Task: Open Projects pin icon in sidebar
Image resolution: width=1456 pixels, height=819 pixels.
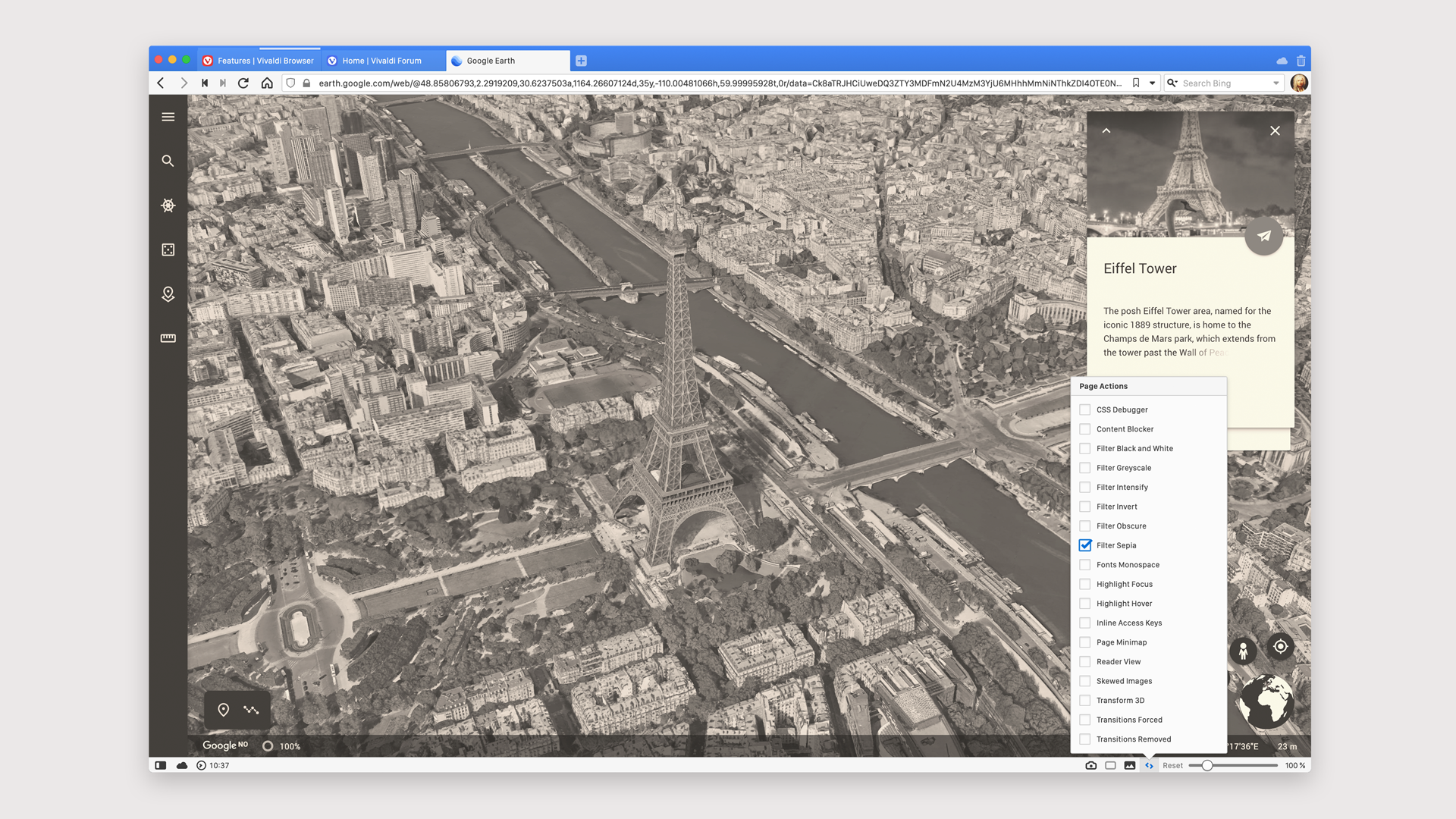Action: [x=168, y=294]
